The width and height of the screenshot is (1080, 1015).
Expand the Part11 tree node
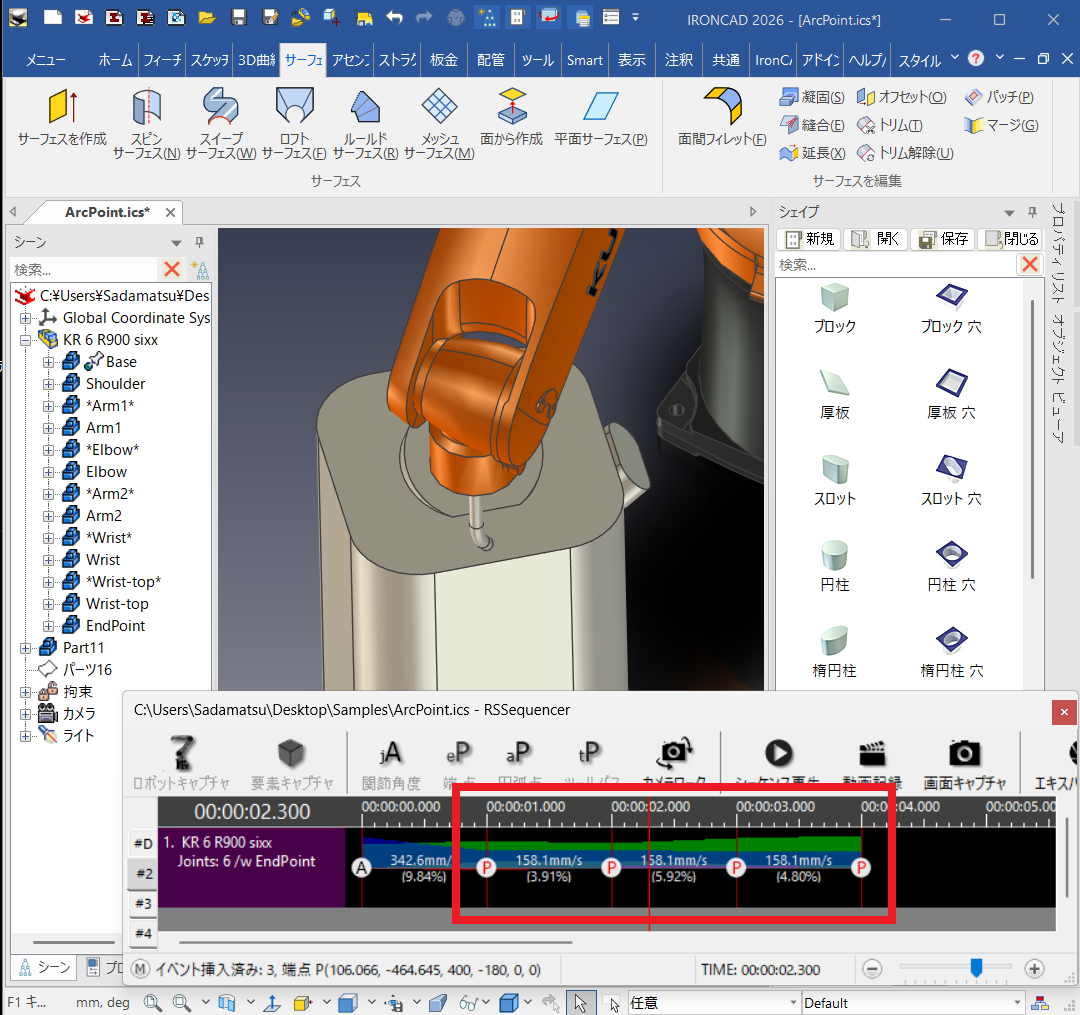(25, 649)
